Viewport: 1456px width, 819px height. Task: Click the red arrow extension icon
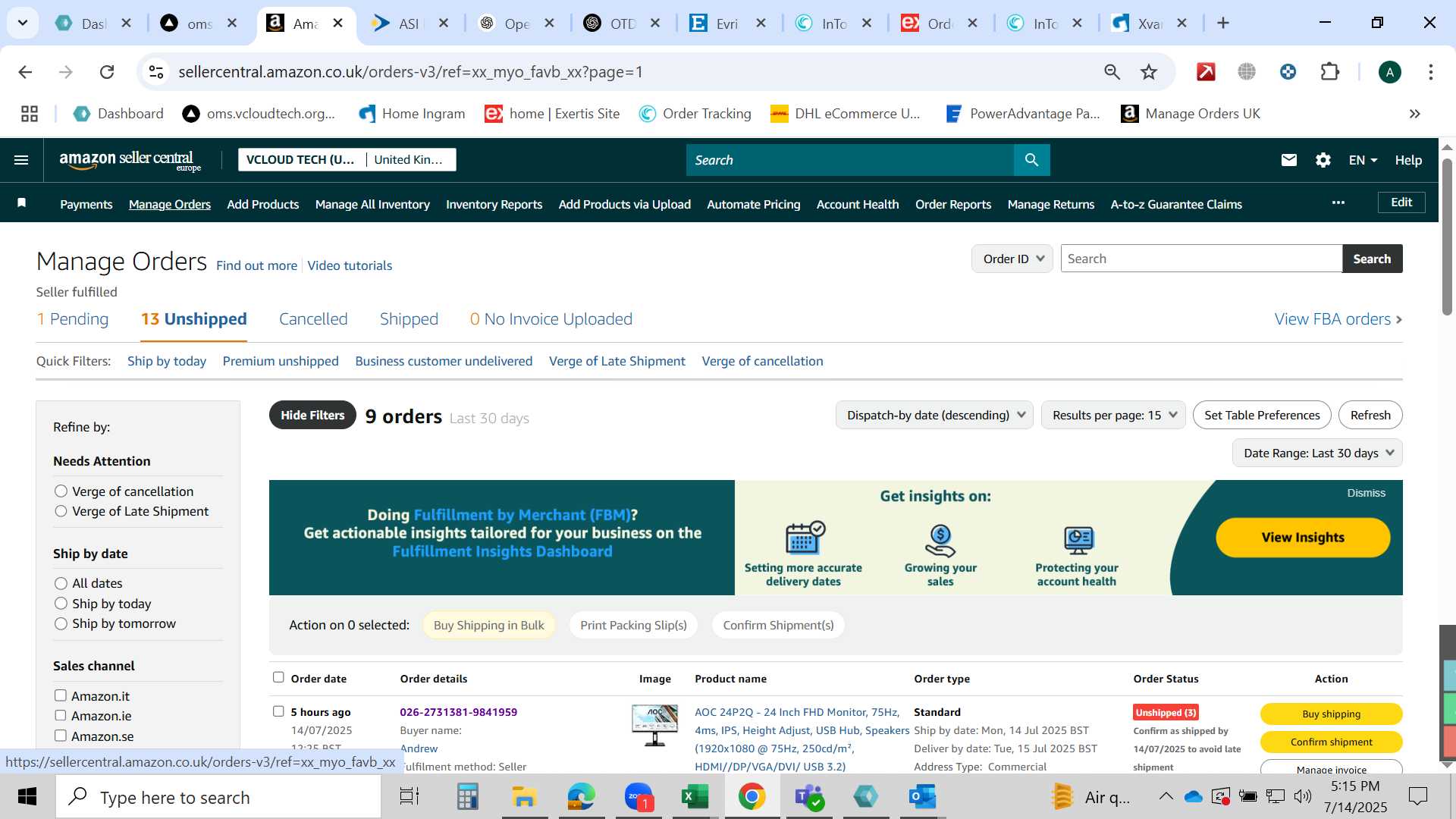[1206, 72]
